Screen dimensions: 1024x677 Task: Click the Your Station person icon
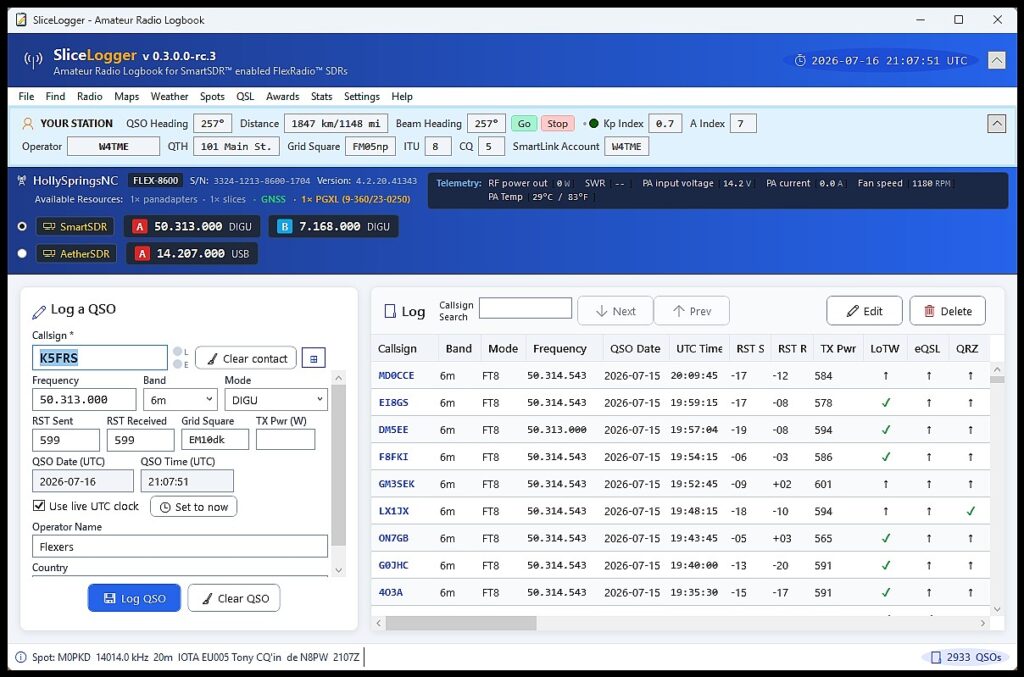27,123
